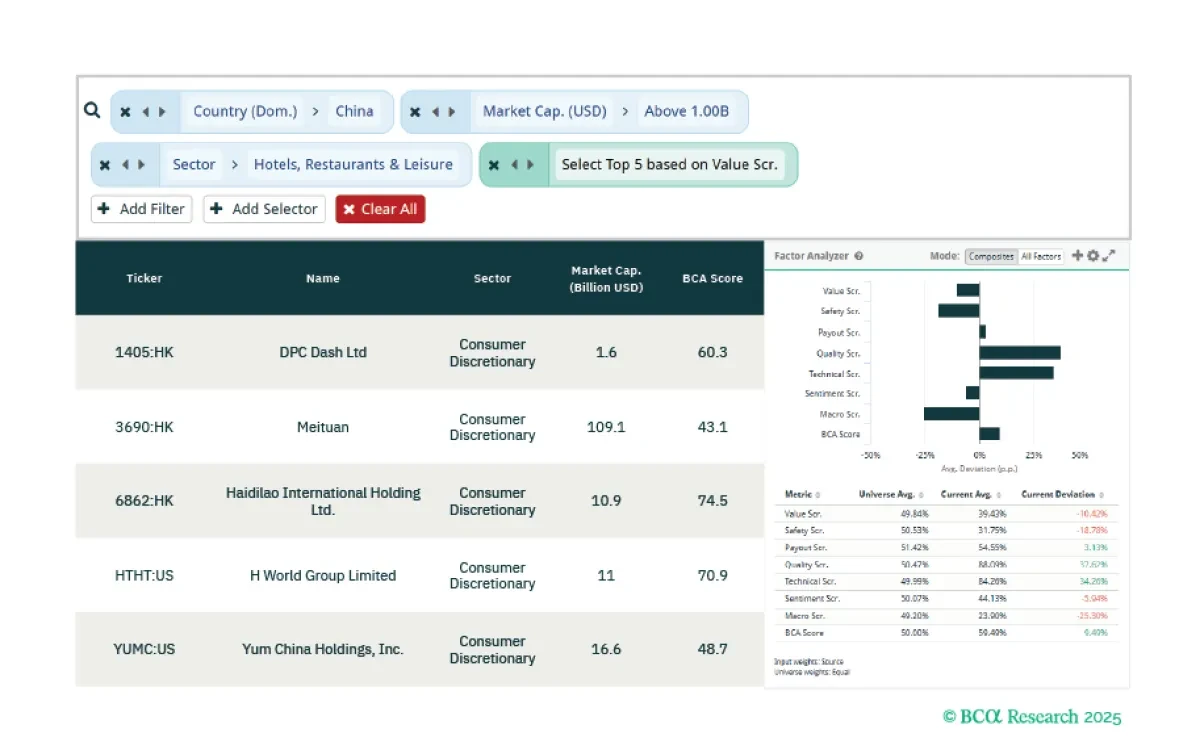
Task: Sort table by BCA Score header
Action: click(x=712, y=279)
